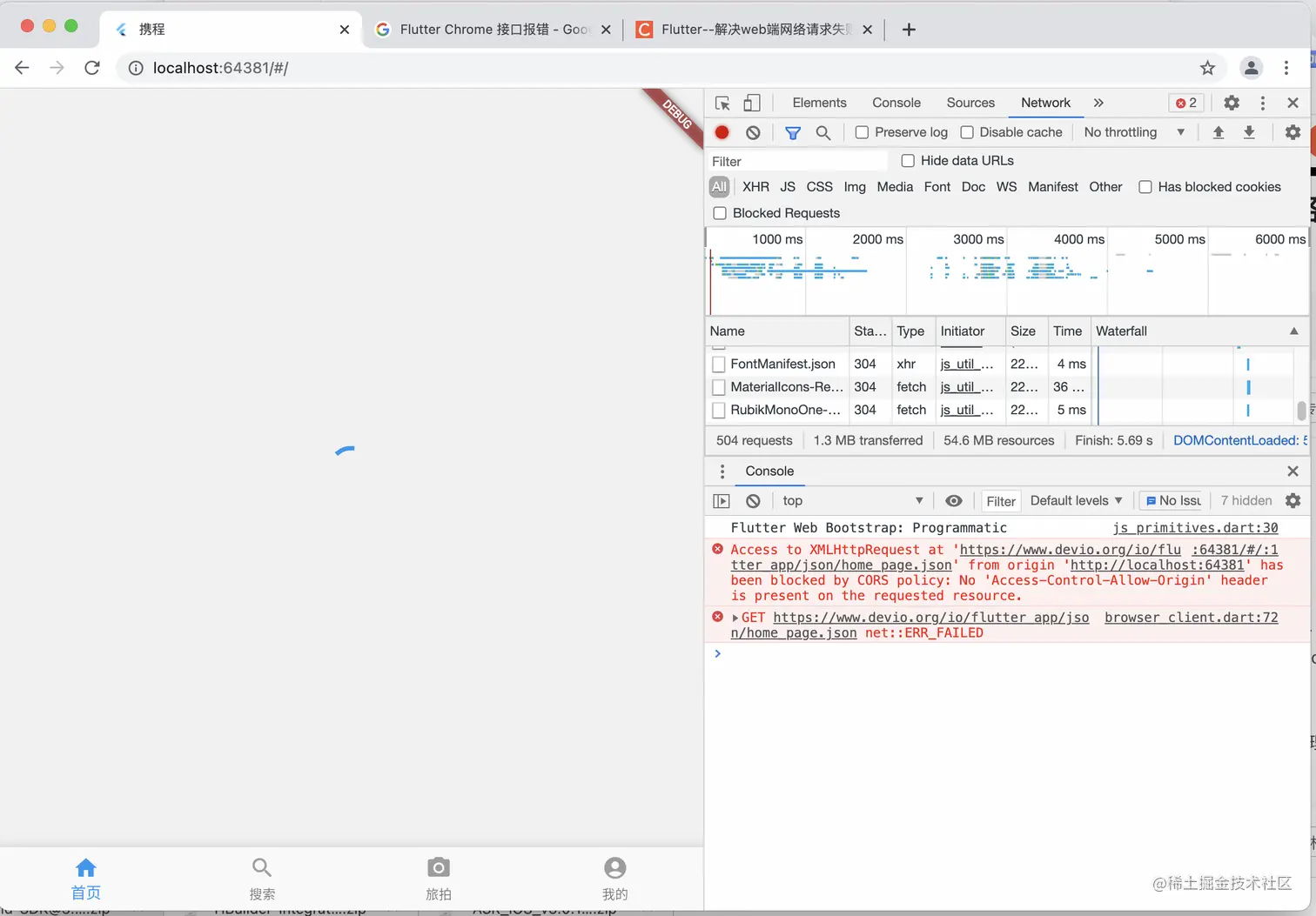Open browser_client.dart:72 source link
Screen dimensions: 1316x916
click(1191, 618)
